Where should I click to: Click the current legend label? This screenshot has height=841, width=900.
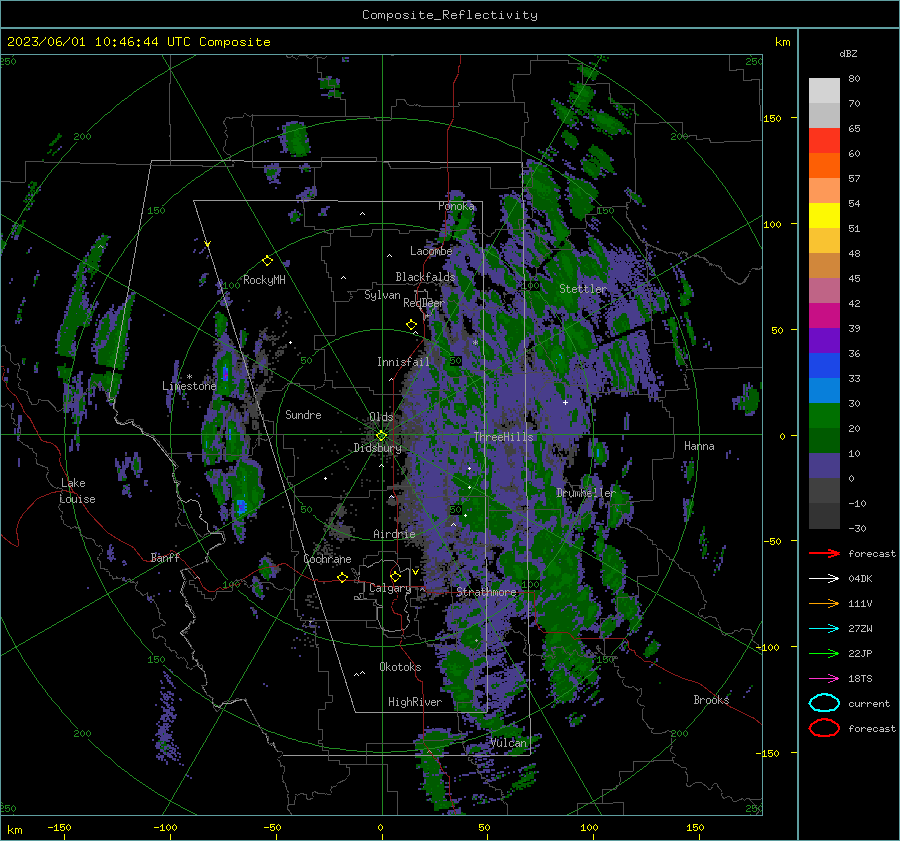868,704
